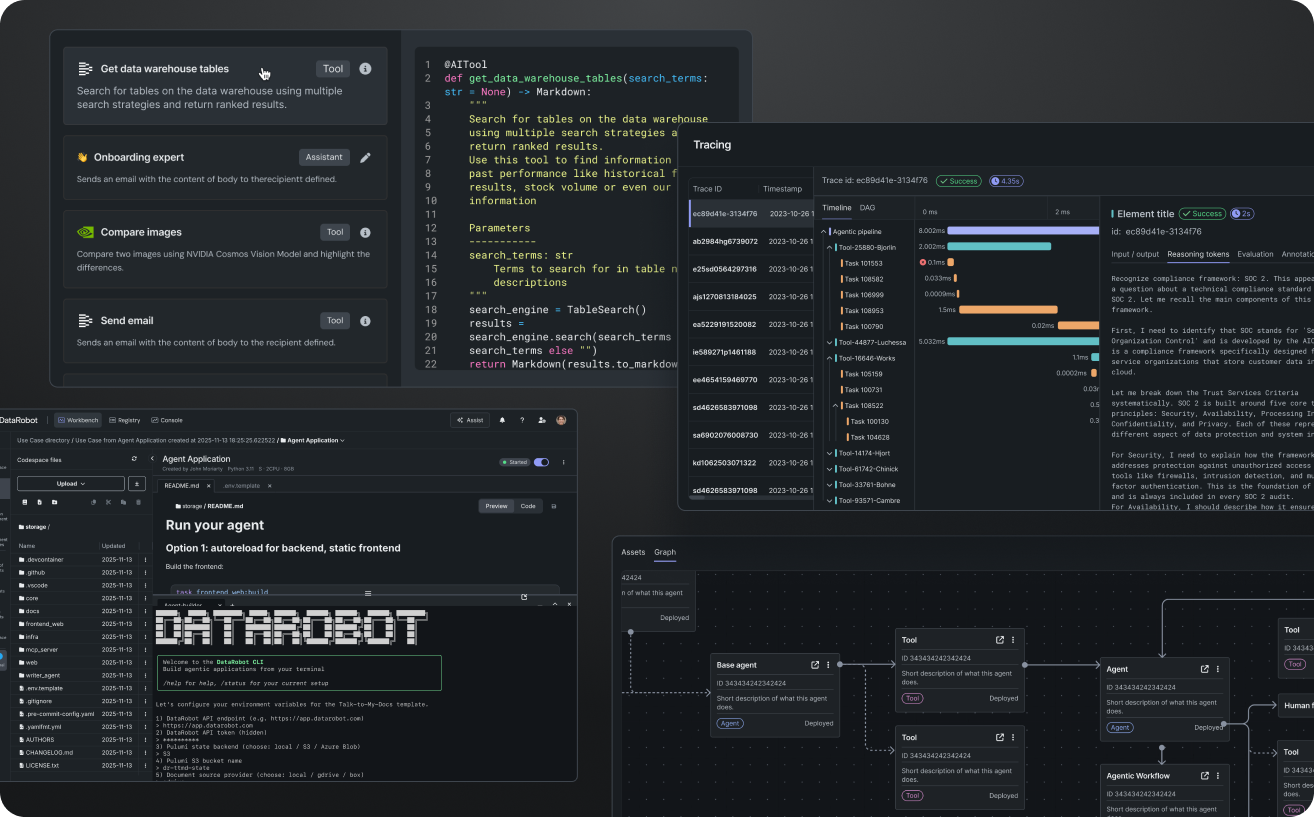
Task: Click the three-dot menu on the Agent node
Action: coord(1217,668)
